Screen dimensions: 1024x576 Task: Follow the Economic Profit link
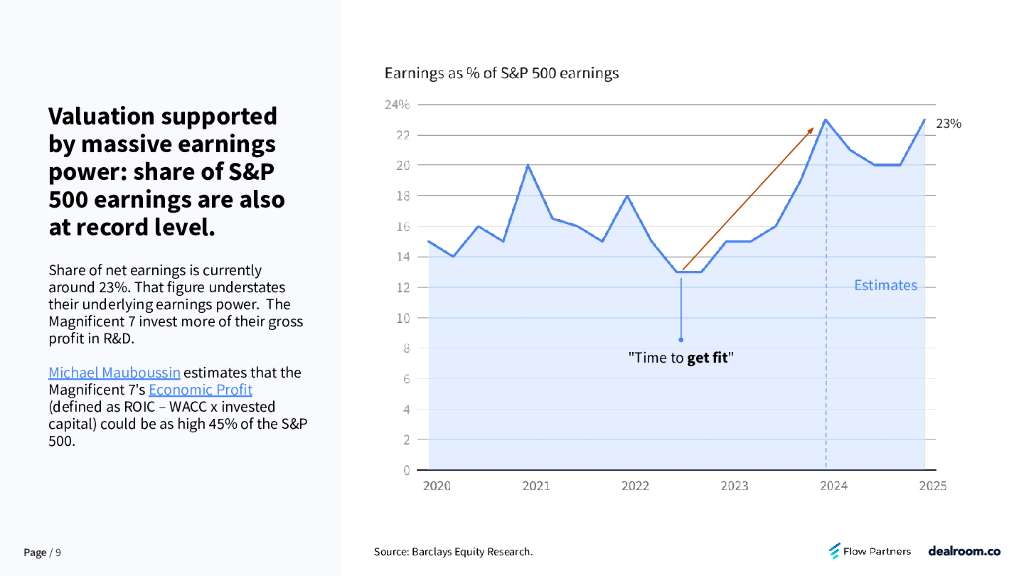tap(200, 390)
